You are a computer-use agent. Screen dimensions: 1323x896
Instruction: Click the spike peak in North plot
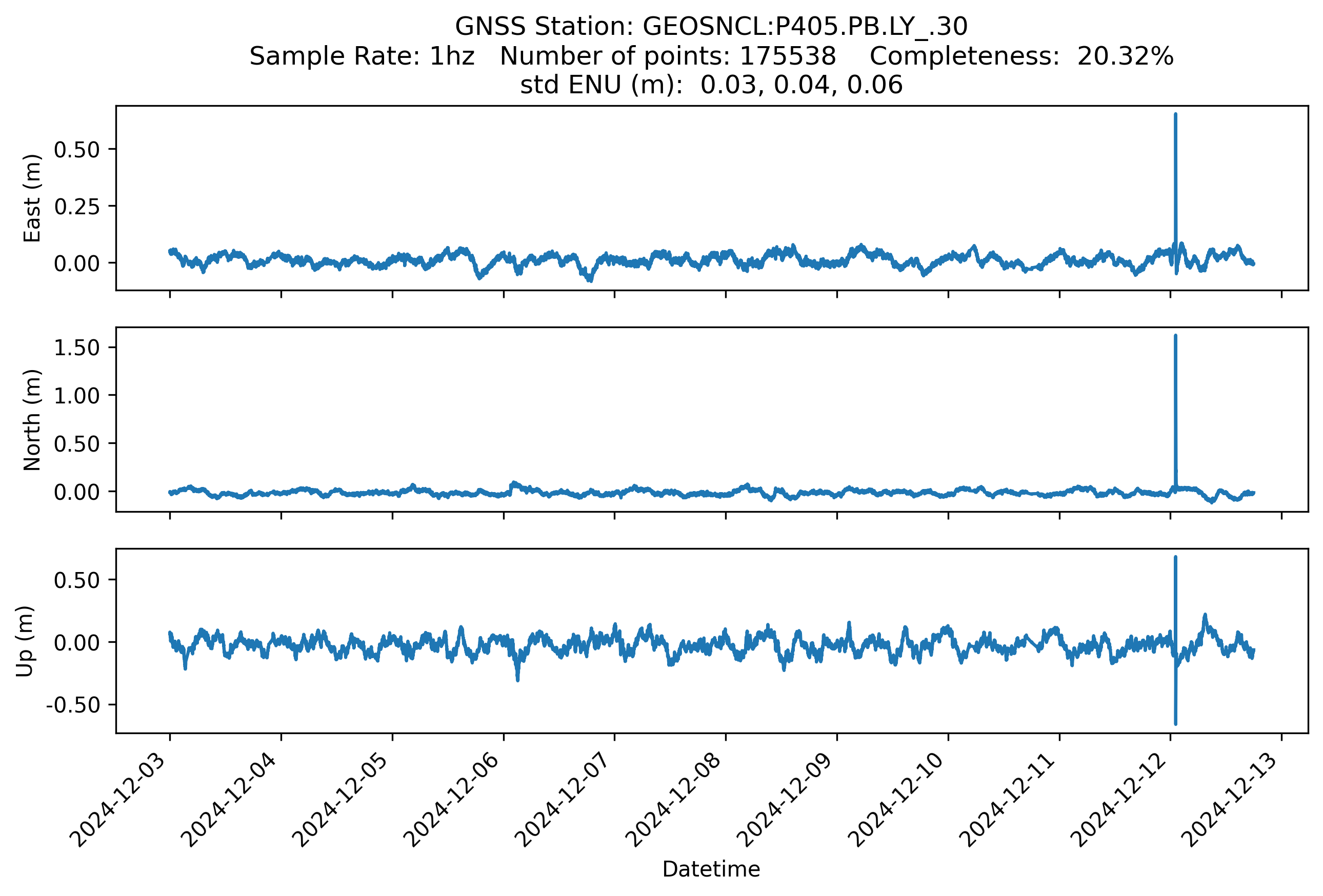coord(1175,336)
